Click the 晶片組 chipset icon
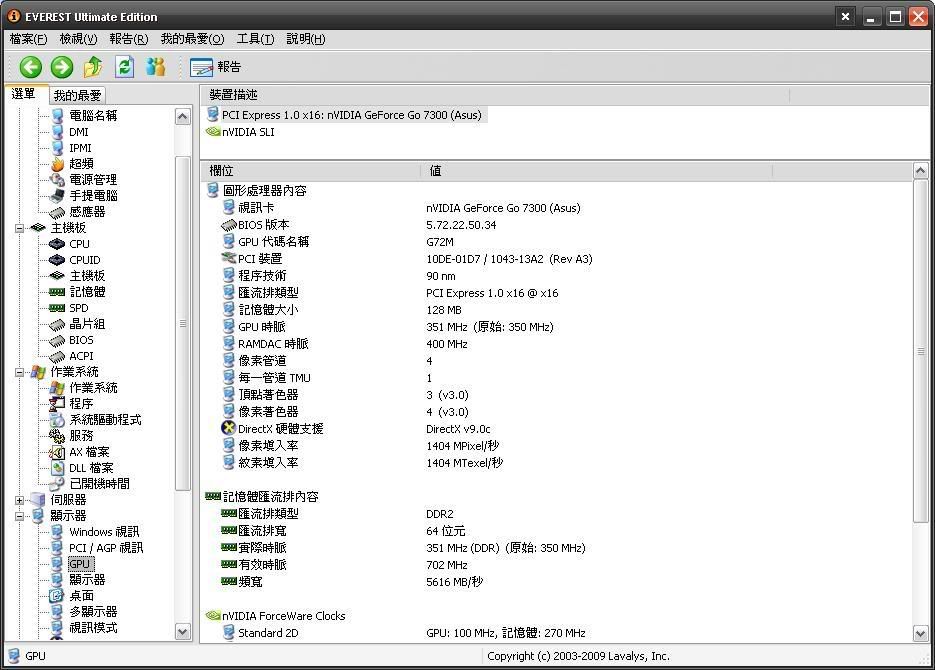 [57, 324]
